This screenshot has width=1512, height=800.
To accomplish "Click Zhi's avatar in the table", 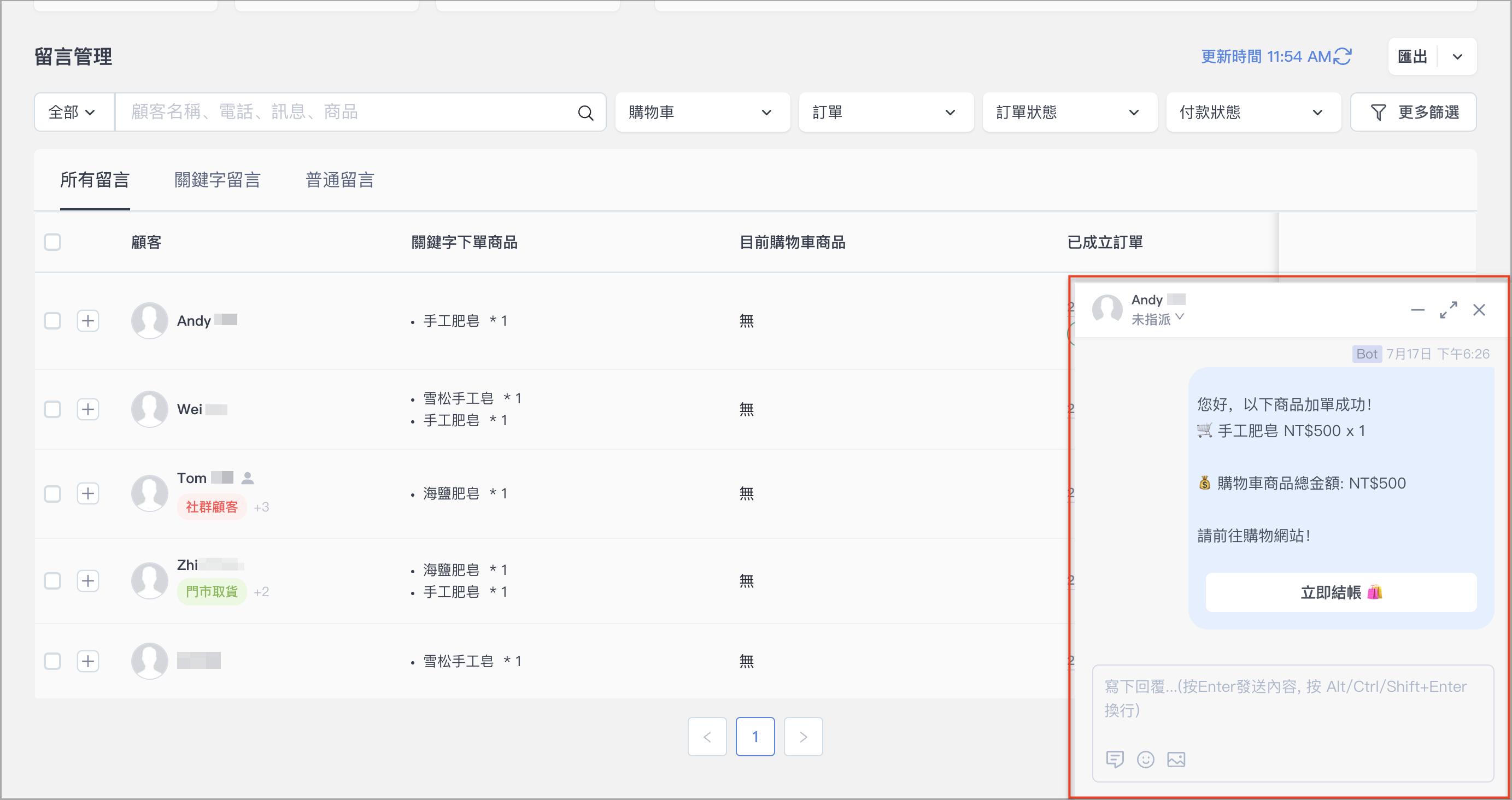I will pyautogui.click(x=150, y=580).
